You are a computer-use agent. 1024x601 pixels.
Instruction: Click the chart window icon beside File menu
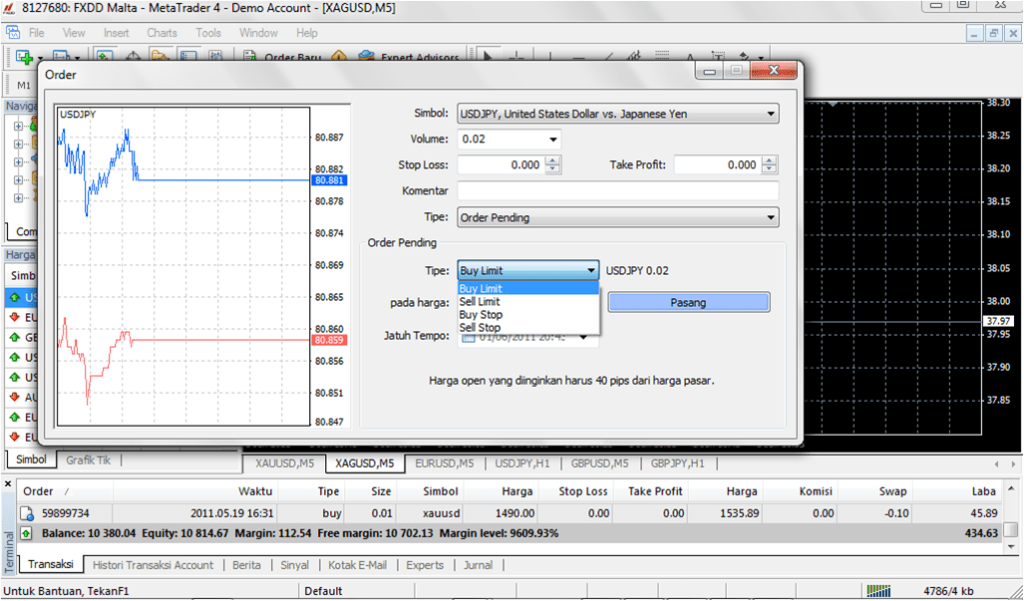click(x=12, y=32)
